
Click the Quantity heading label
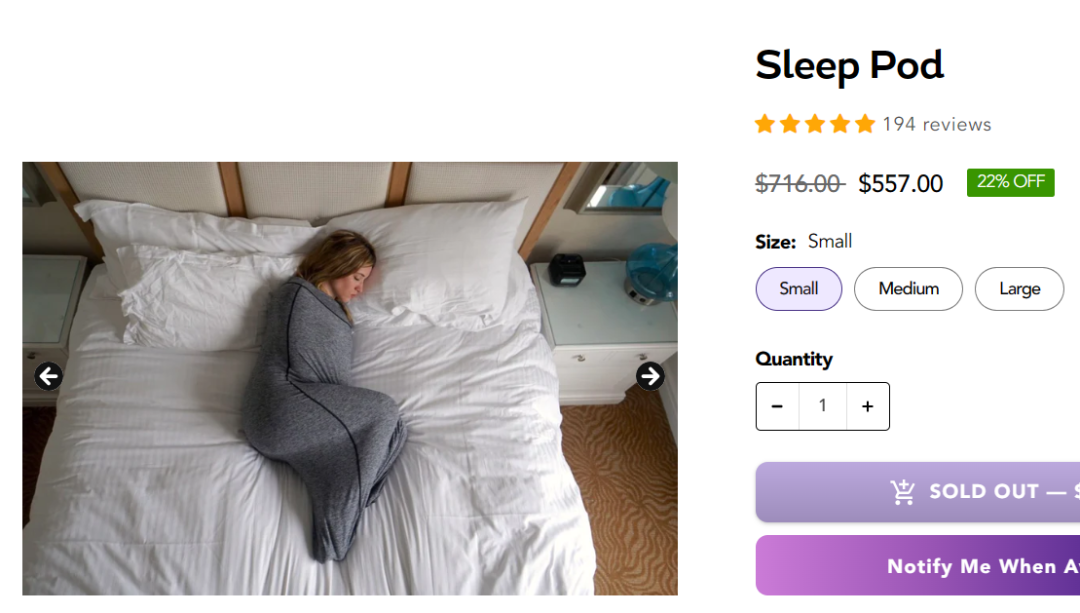pos(794,359)
